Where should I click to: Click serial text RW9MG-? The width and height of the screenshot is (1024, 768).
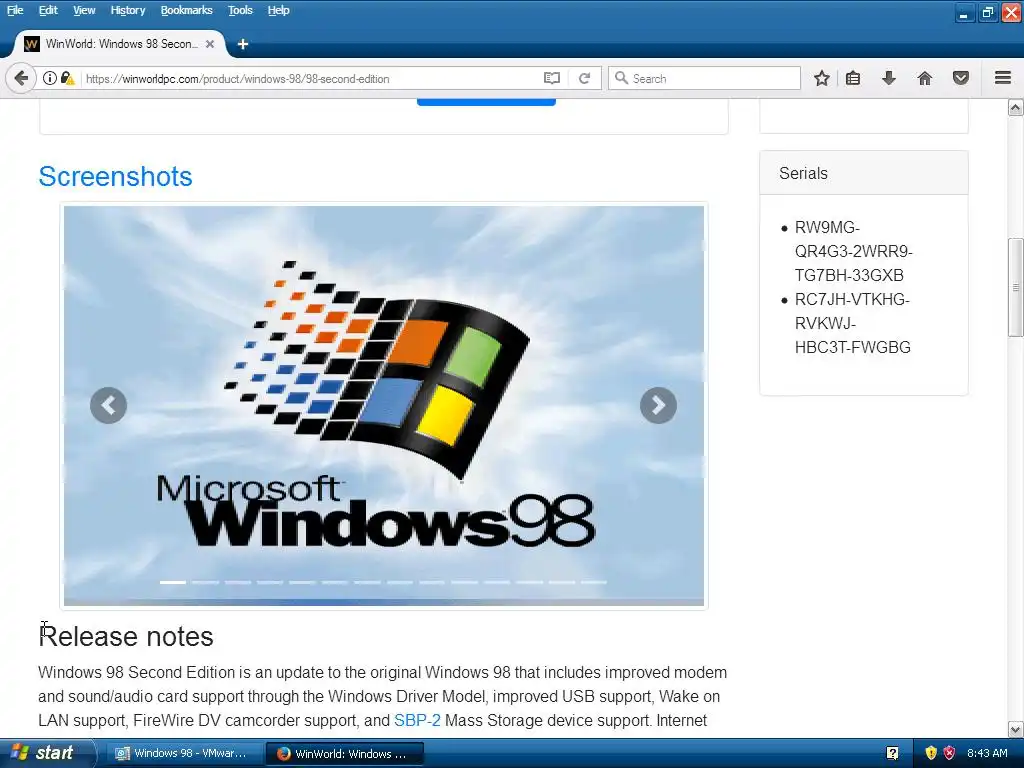point(827,227)
